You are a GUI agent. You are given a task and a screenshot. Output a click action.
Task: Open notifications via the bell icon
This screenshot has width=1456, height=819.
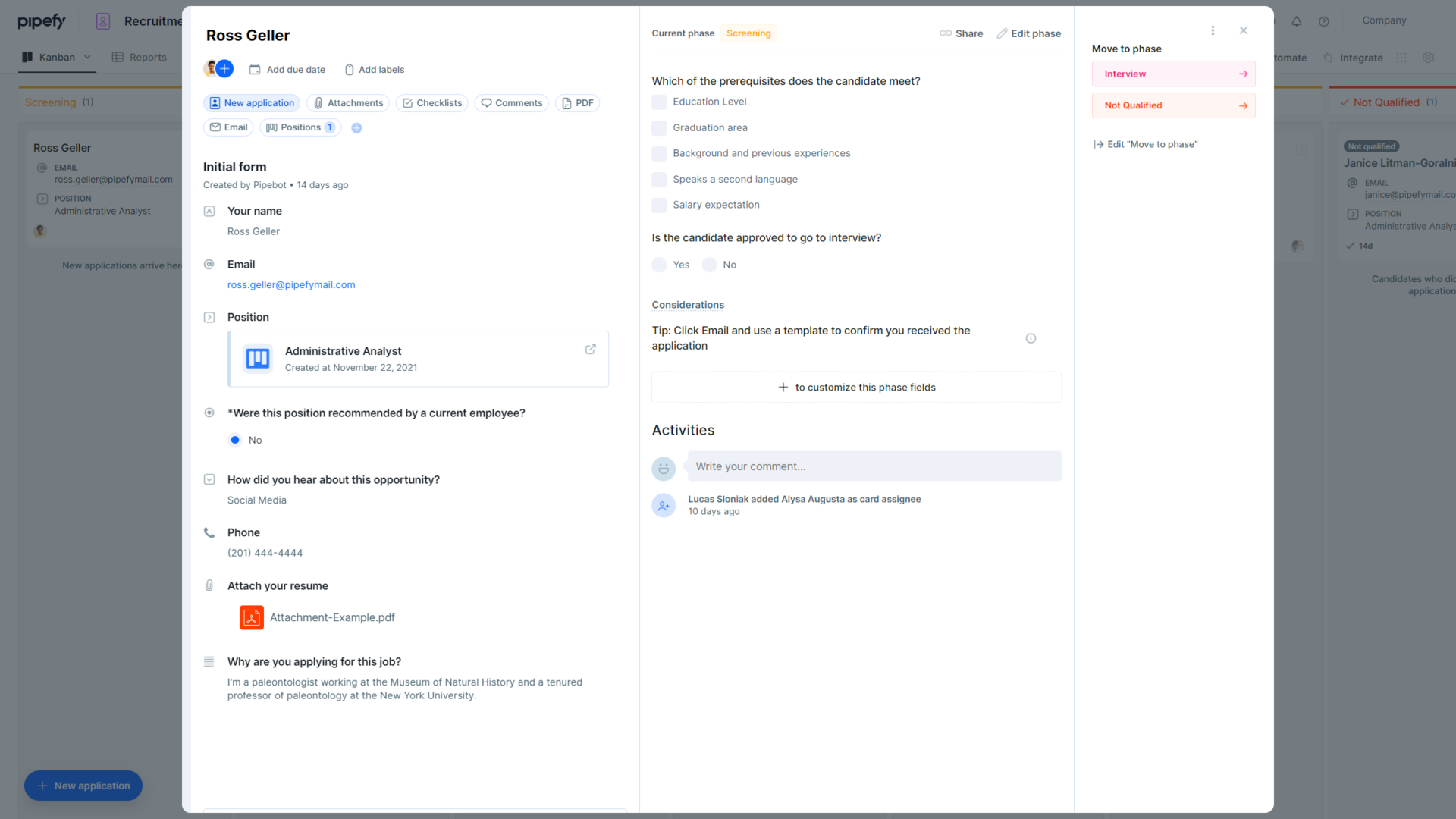click(1297, 21)
